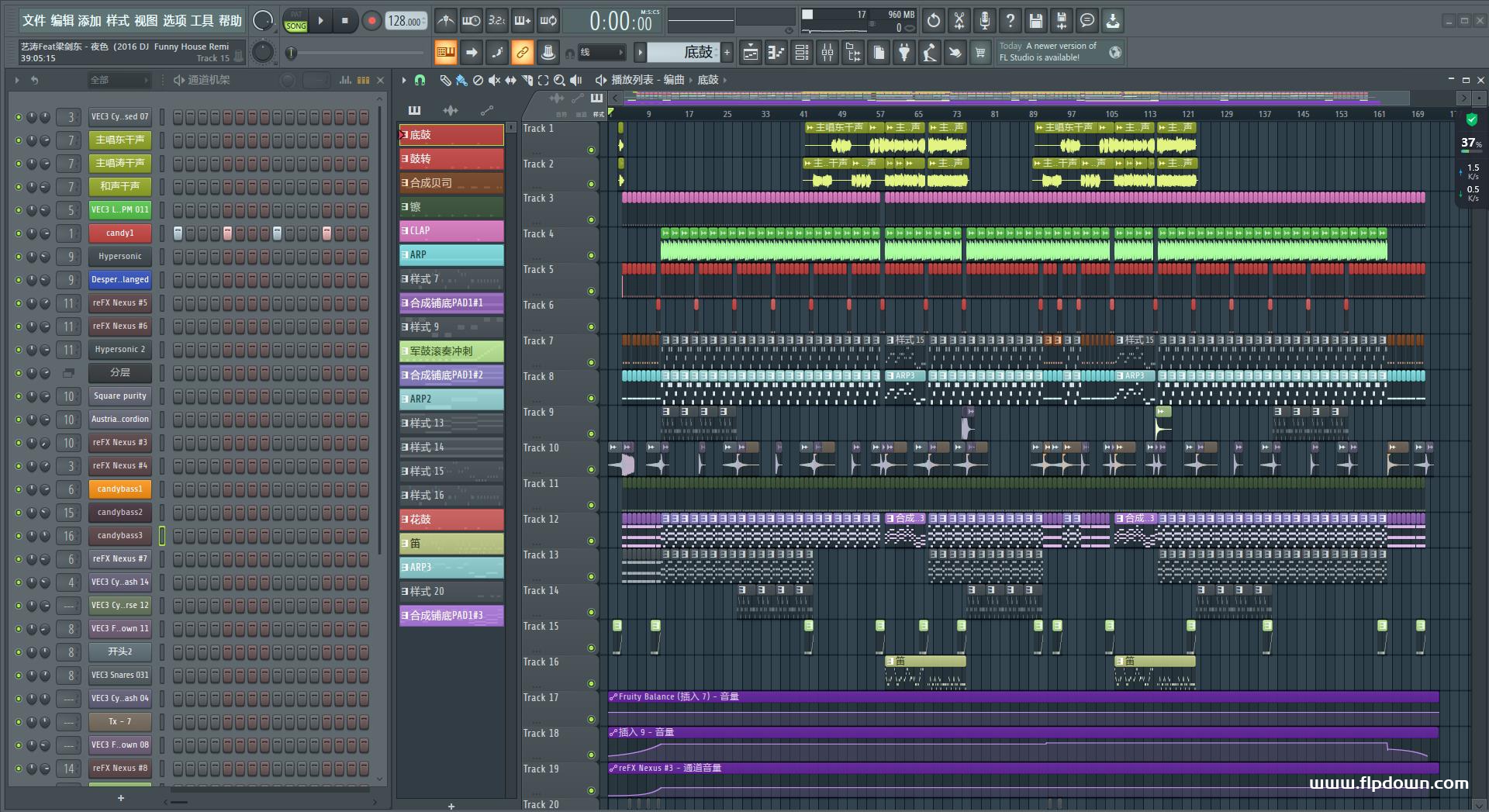Image resolution: width=1489 pixels, height=812 pixels.
Task: Select the playlist paint brush tool
Action: (461, 80)
